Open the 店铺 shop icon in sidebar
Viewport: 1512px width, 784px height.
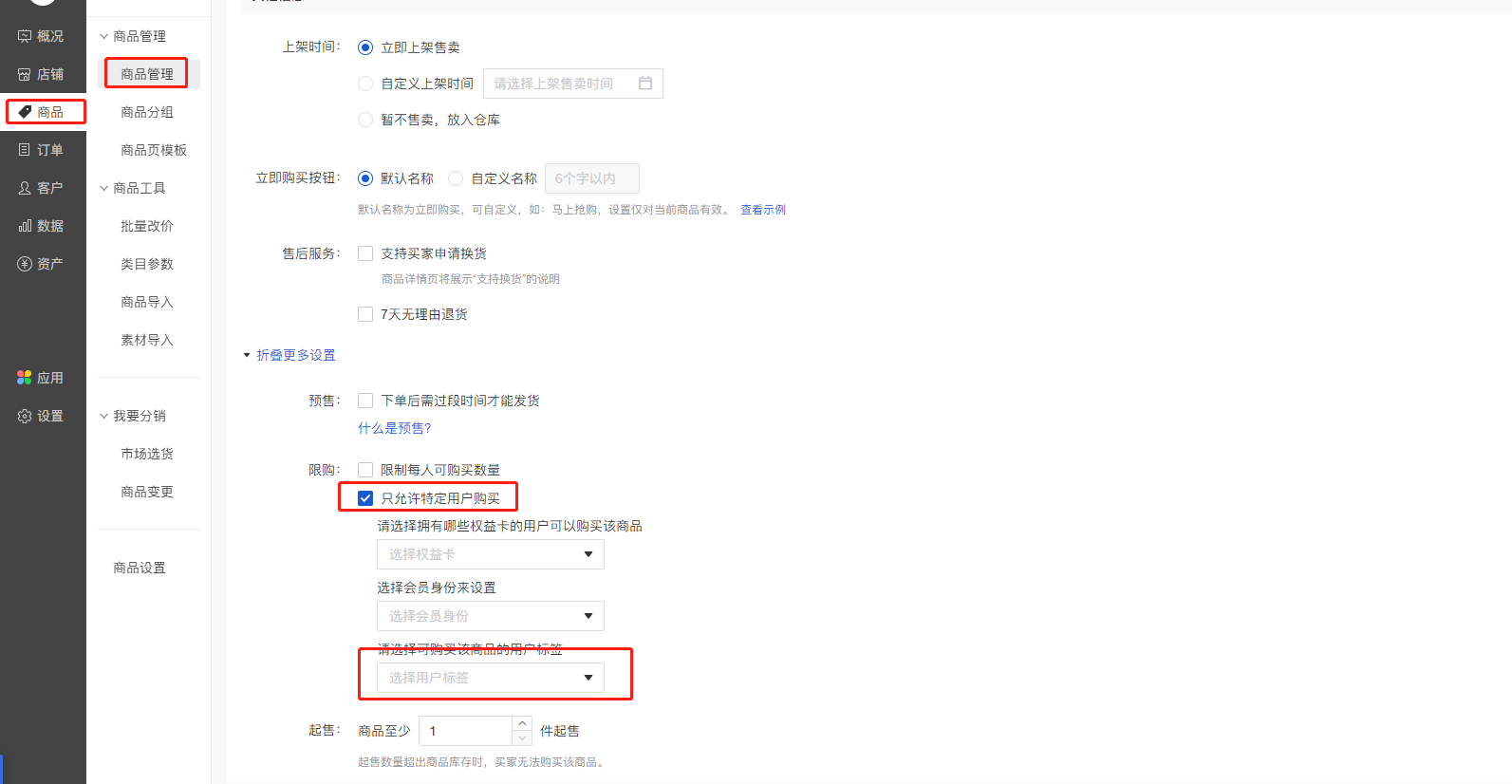pos(25,74)
